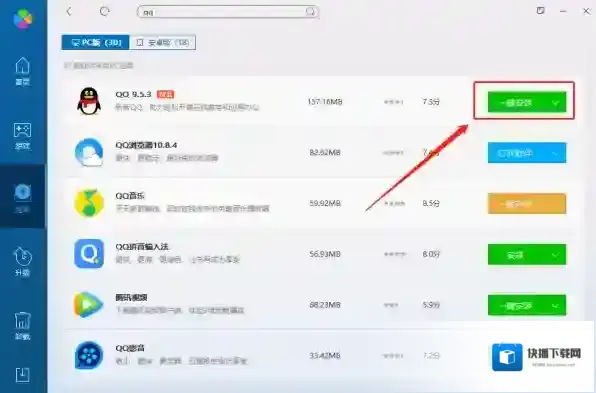Click the red badge next to QQ 9.5.3
Screen dimensions: 596x393
point(165,94)
